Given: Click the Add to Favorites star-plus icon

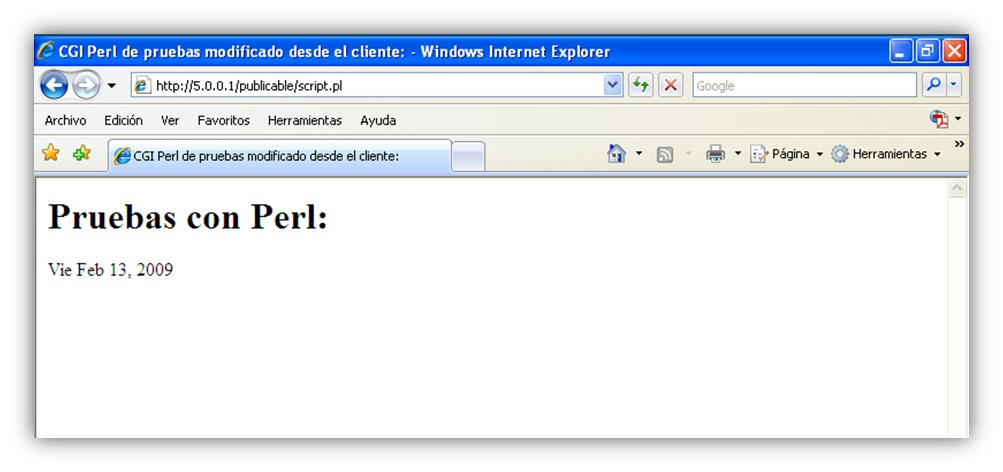Looking at the screenshot, I should (82, 153).
